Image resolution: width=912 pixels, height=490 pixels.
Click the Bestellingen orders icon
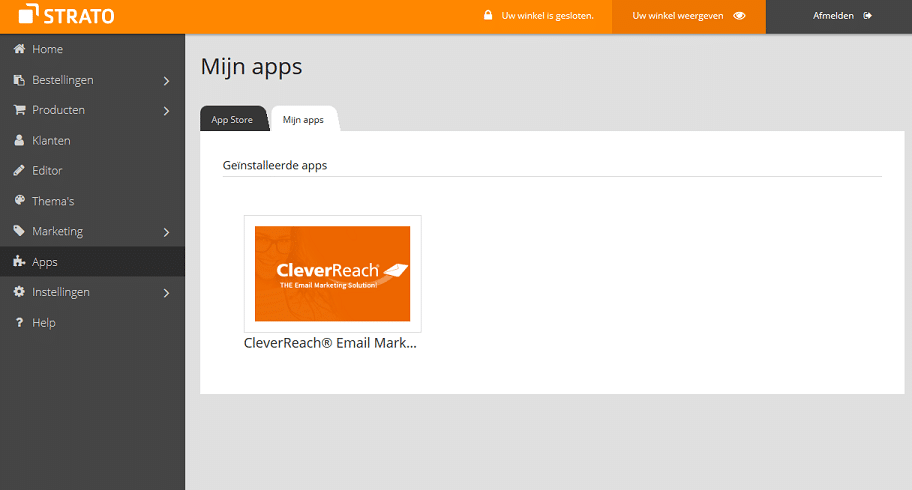tap(19, 80)
